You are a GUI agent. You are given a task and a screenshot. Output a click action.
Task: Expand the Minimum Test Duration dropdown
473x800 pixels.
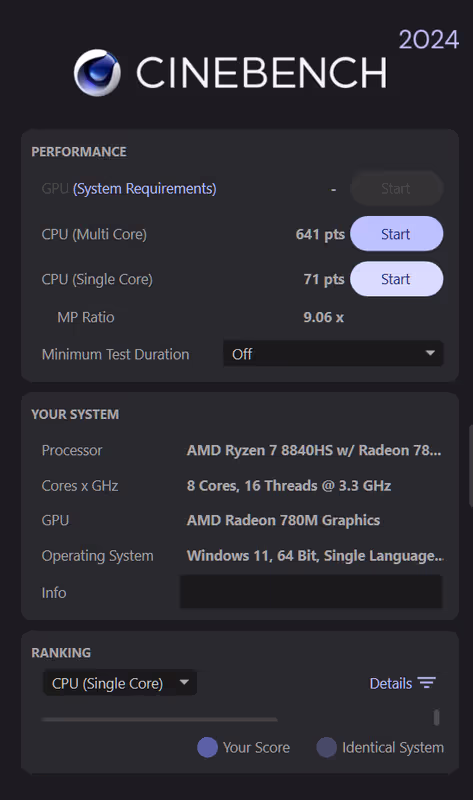click(x=333, y=354)
